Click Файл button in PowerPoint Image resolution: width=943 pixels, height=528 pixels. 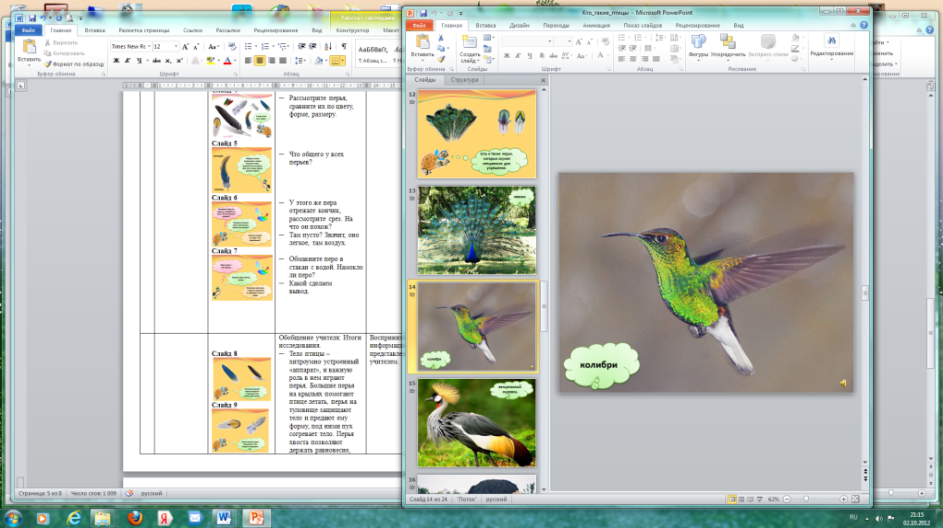tap(419, 25)
